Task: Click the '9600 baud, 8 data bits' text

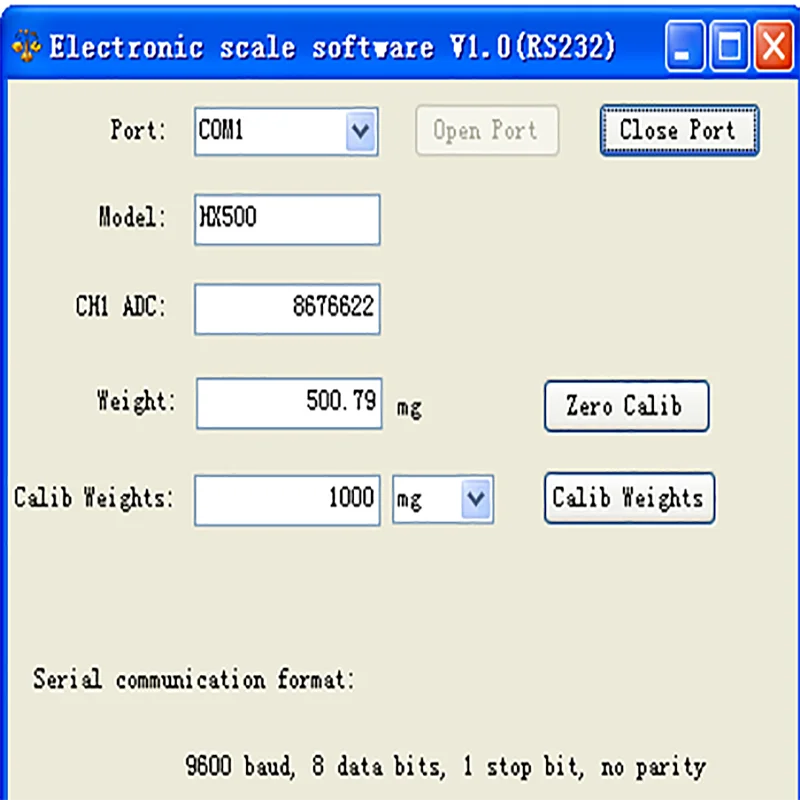Action: point(315,766)
